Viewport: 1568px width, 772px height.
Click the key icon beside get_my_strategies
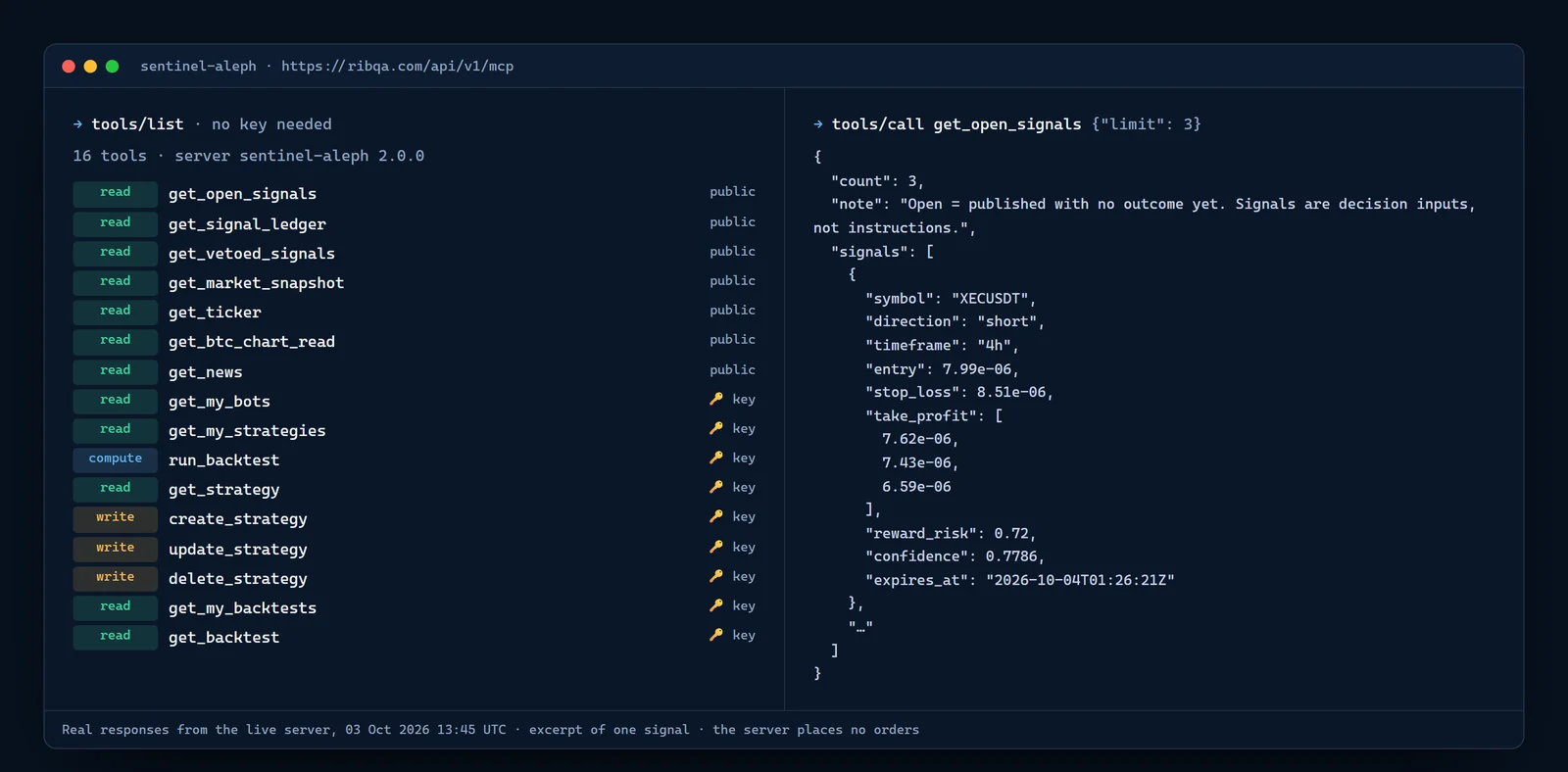pos(716,428)
